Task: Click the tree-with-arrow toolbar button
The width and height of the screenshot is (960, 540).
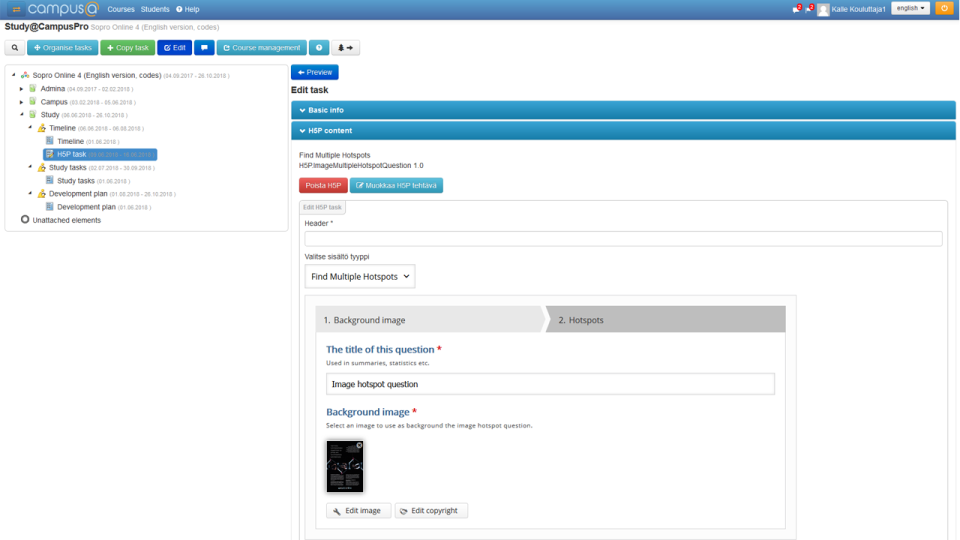Action: 345,48
